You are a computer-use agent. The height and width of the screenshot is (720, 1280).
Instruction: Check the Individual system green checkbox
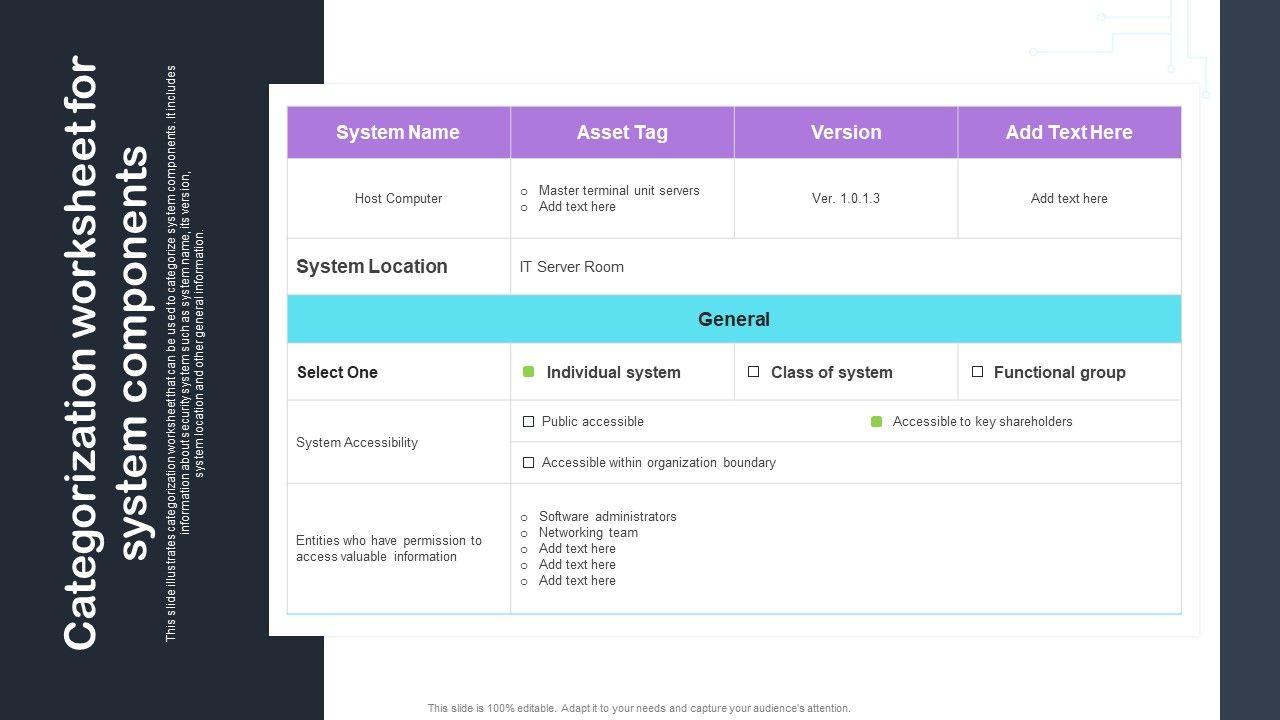528,372
